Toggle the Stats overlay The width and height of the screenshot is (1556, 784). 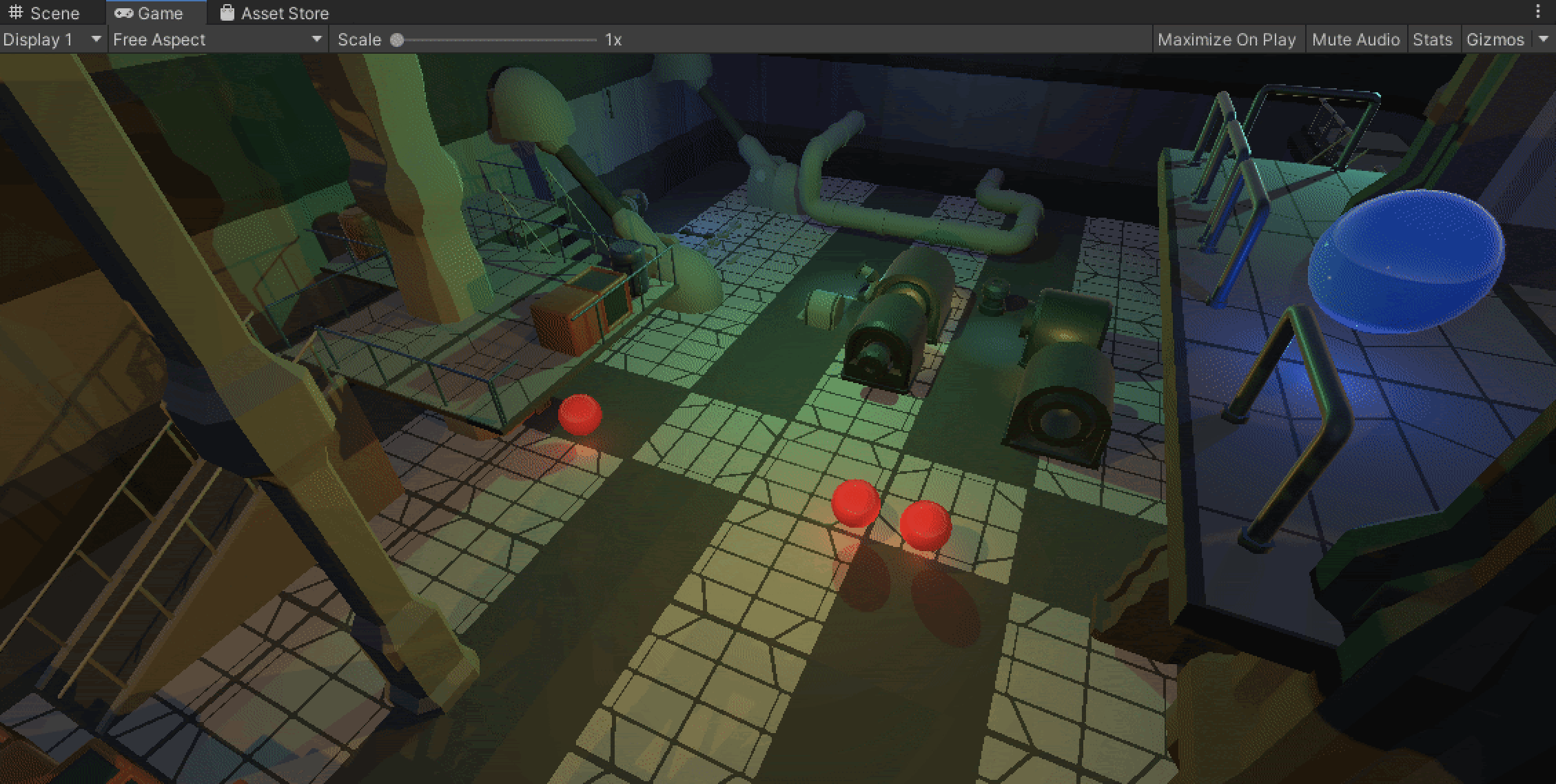(1432, 40)
